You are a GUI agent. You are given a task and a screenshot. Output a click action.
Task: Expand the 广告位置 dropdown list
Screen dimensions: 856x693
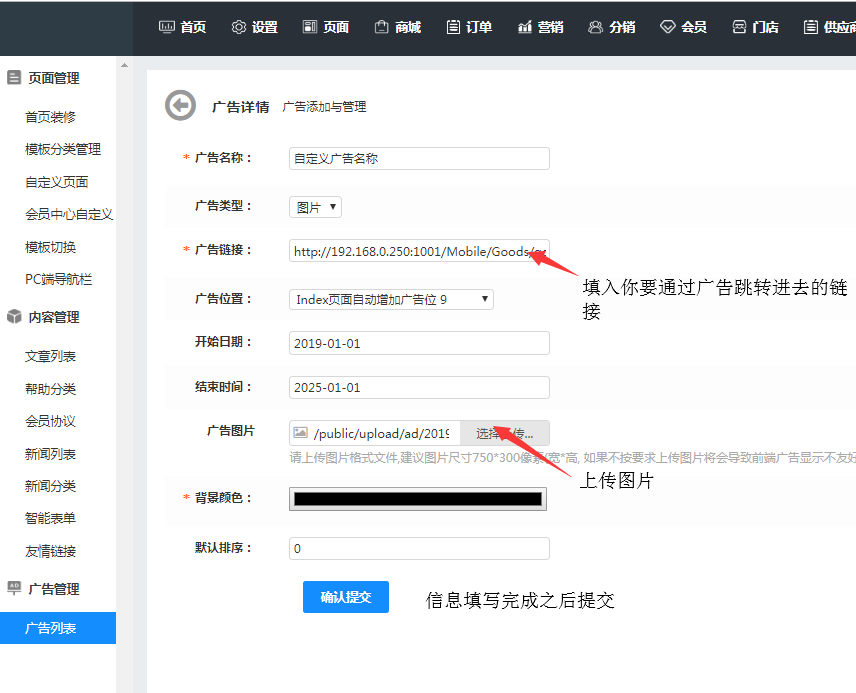(x=391, y=299)
